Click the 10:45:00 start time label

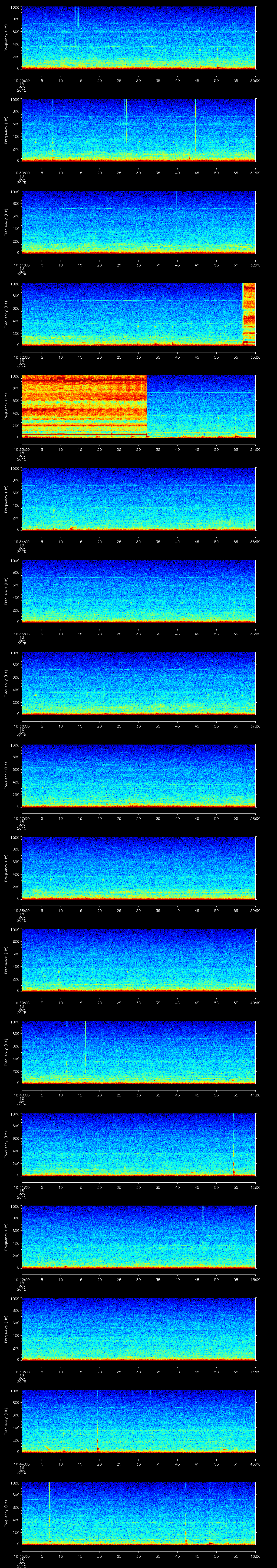[x=21, y=1556]
